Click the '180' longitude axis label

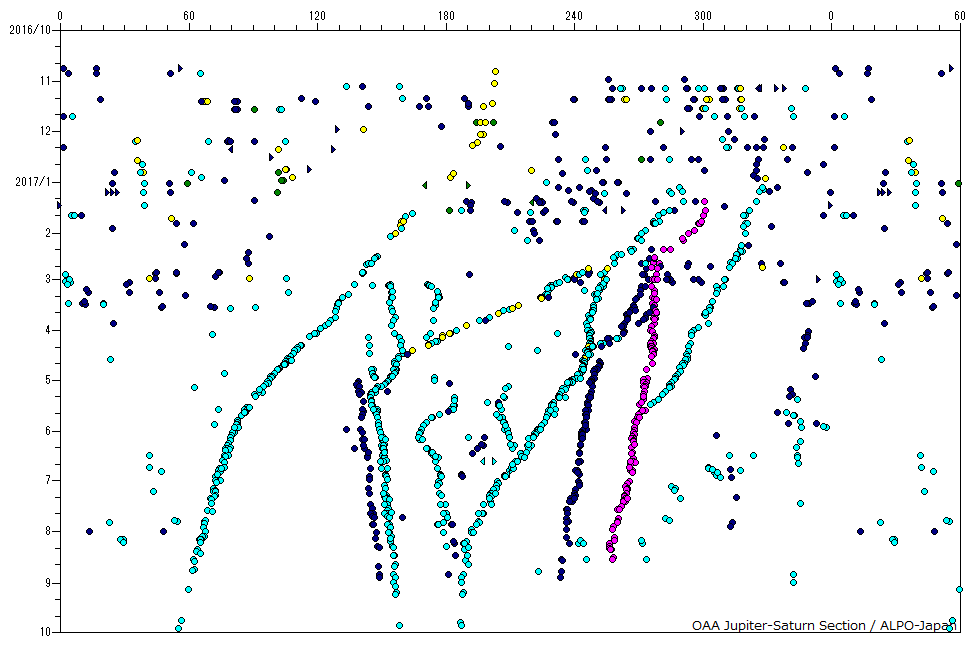446,16
